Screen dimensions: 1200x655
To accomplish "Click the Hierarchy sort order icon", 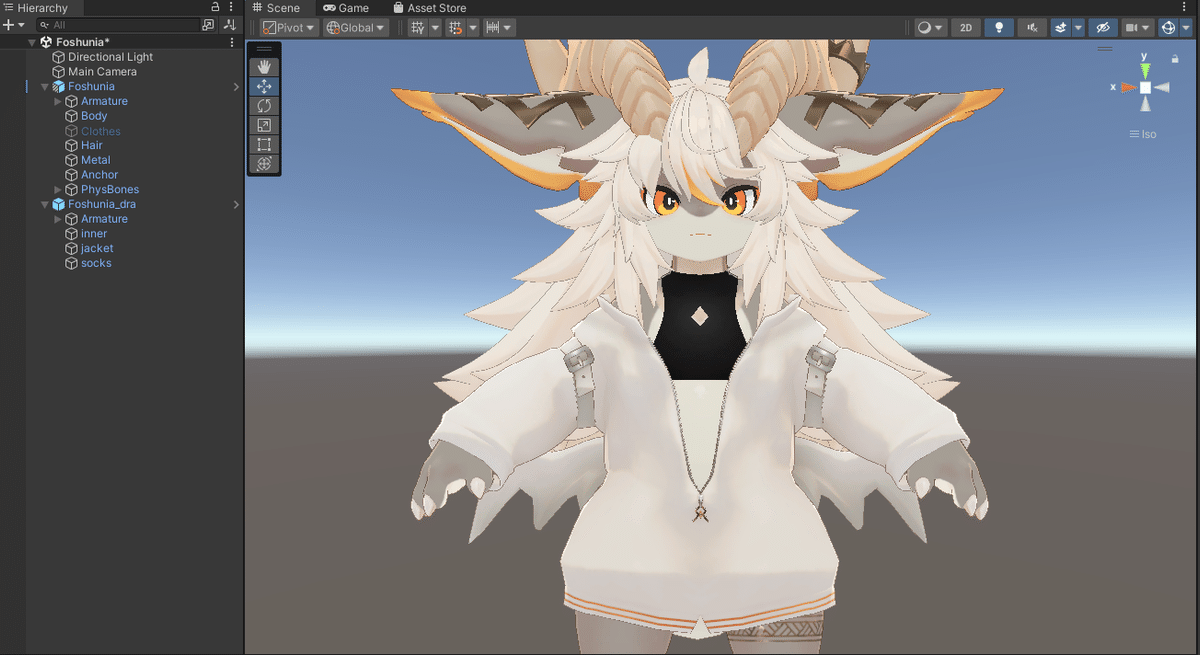I will 230,25.
